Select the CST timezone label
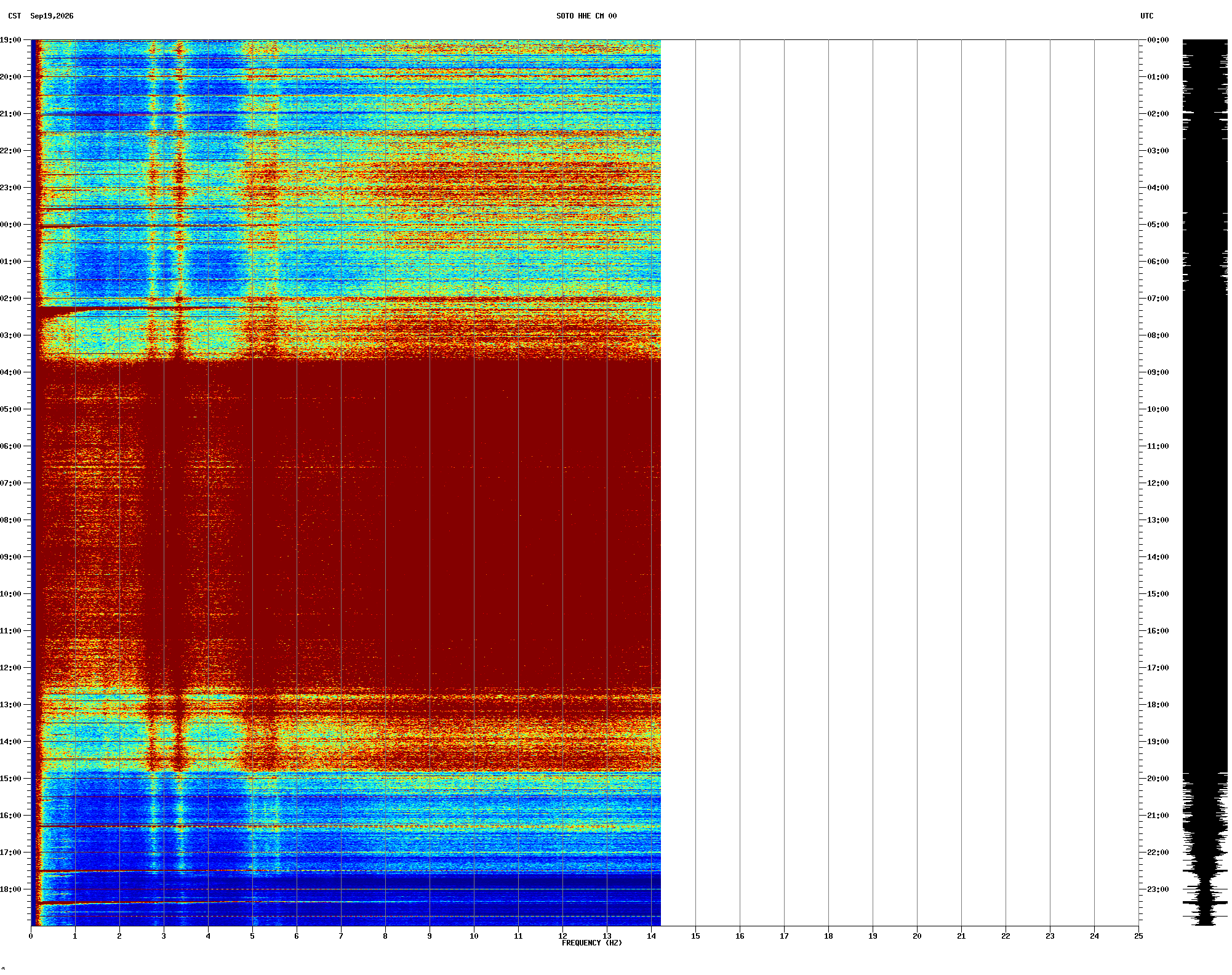Image resolution: width=1232 pixels, height=975 pixels. pyautogui.click(x=15, y=16)
